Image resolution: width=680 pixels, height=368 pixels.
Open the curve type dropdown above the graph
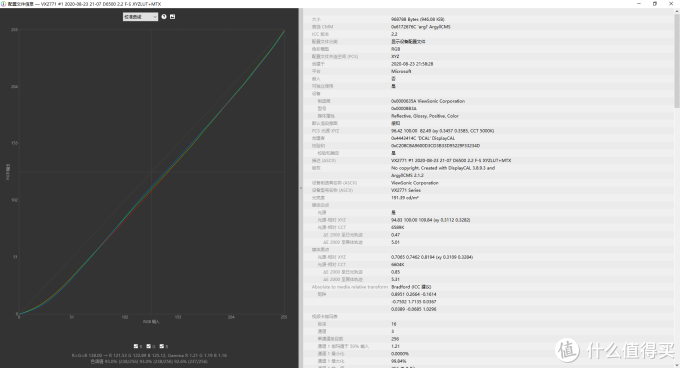tap(140, 17)
